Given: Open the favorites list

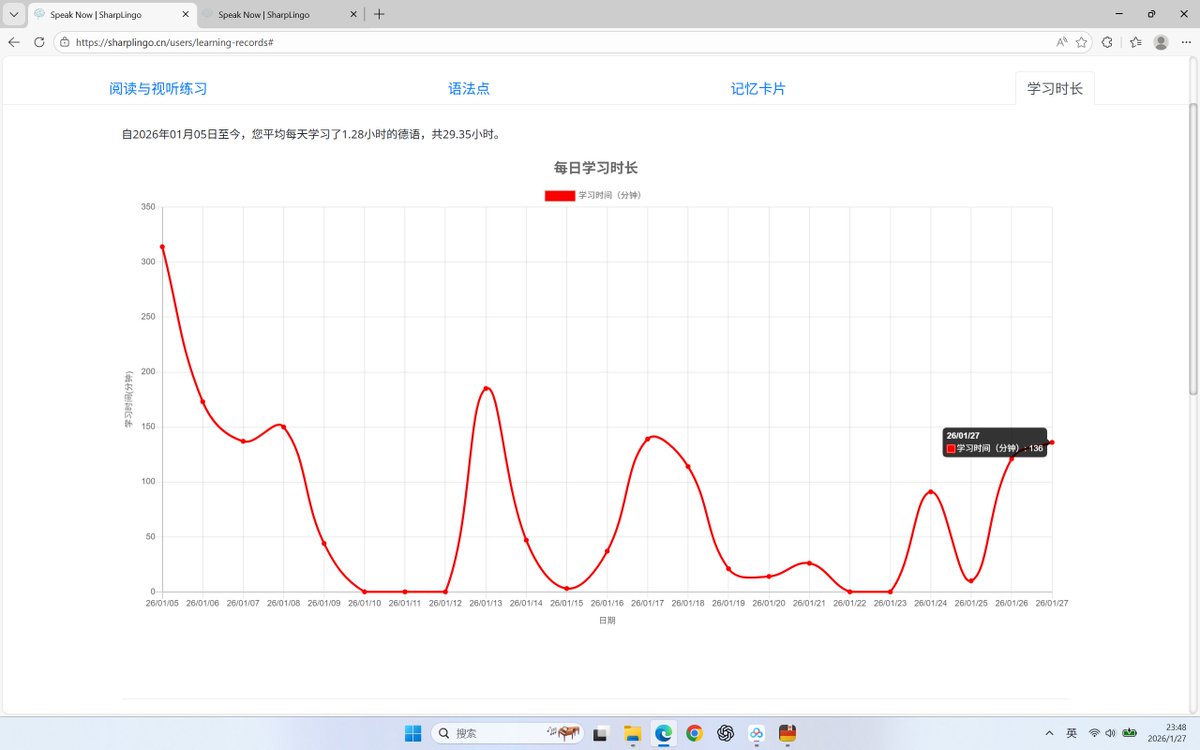Looking at the screenshot, I should (1135, 42).
